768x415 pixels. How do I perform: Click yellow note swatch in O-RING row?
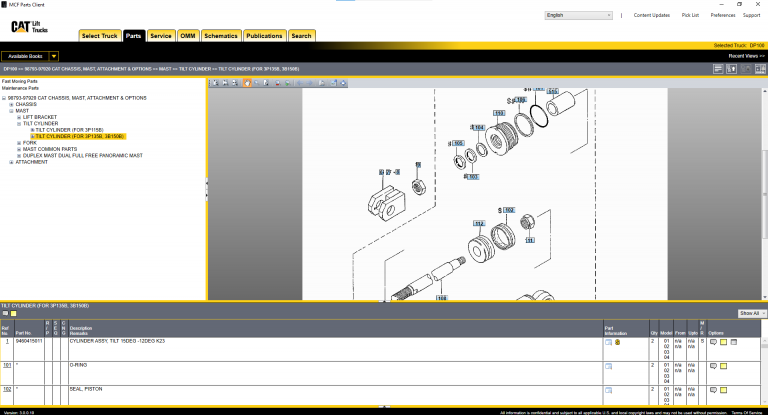tap(723, 366)
